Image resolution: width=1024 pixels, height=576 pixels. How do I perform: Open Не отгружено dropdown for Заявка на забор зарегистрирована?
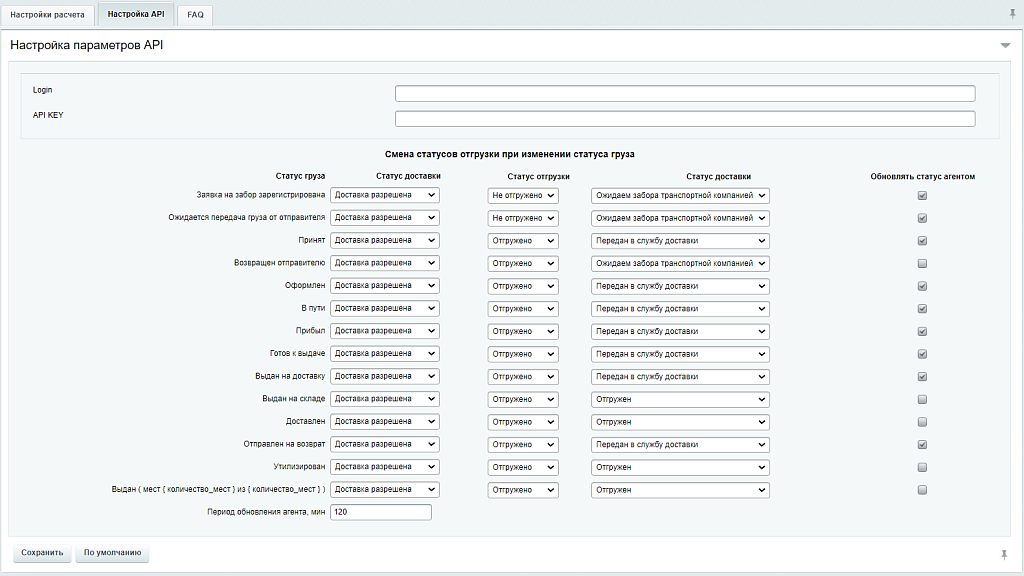coord(522,195)
